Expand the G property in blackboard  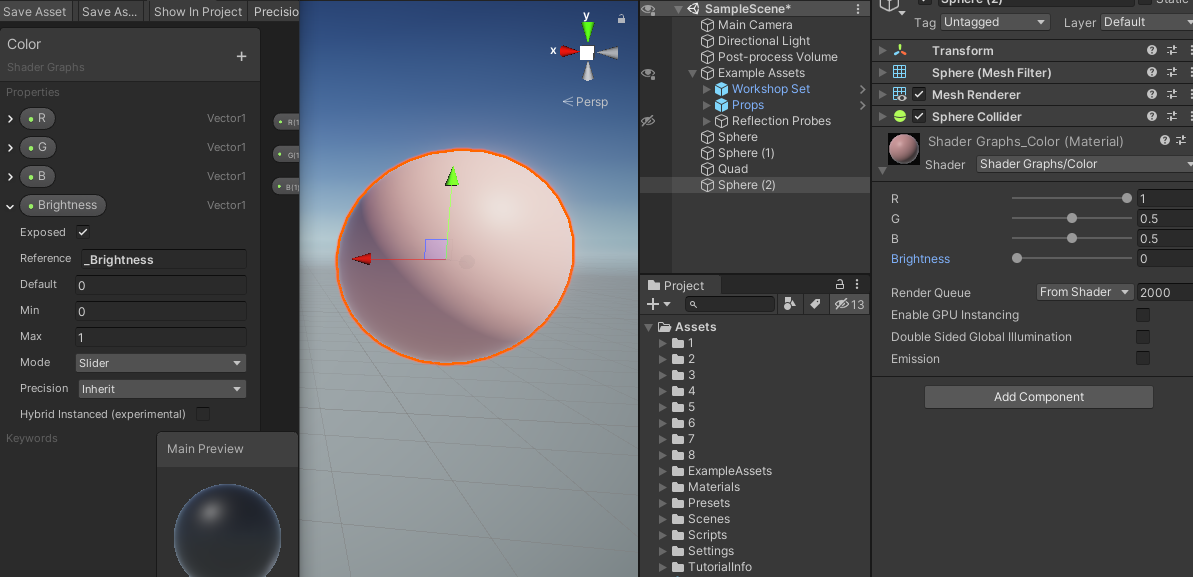(10, 148)
